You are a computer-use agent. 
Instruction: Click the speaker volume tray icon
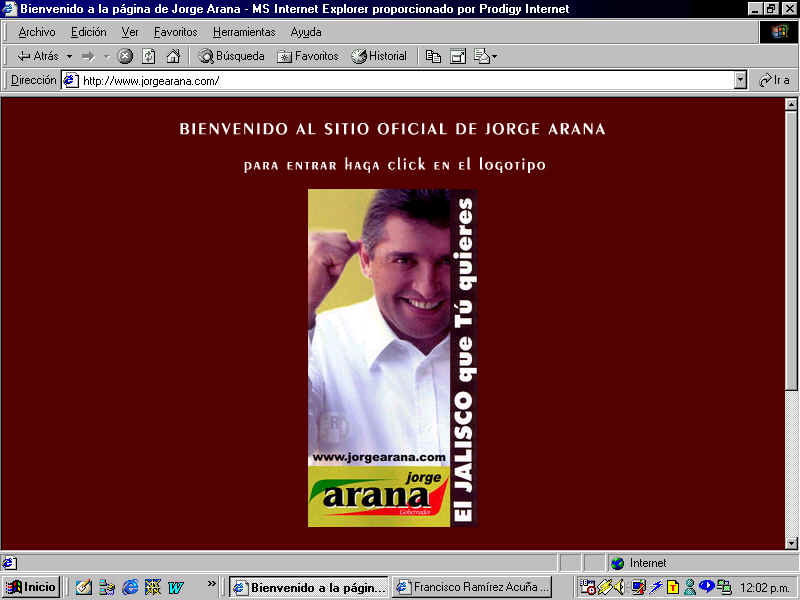click(x=619, y=587)
